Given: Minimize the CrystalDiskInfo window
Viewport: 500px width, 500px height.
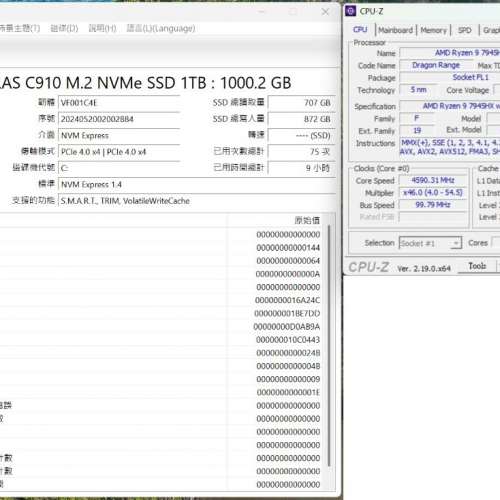Looking at the screenshot, I should click(x=262, y=12).
